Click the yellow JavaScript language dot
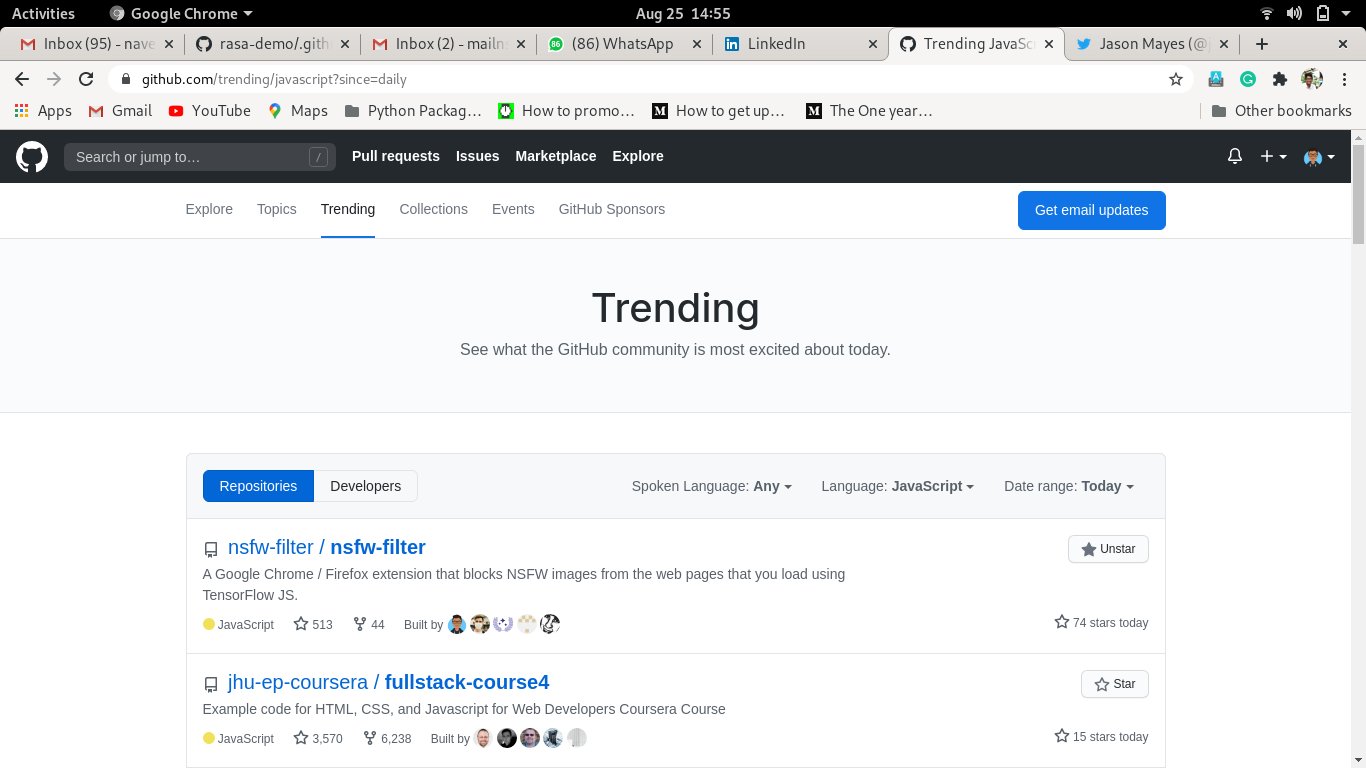 click(x=208, y=624)
